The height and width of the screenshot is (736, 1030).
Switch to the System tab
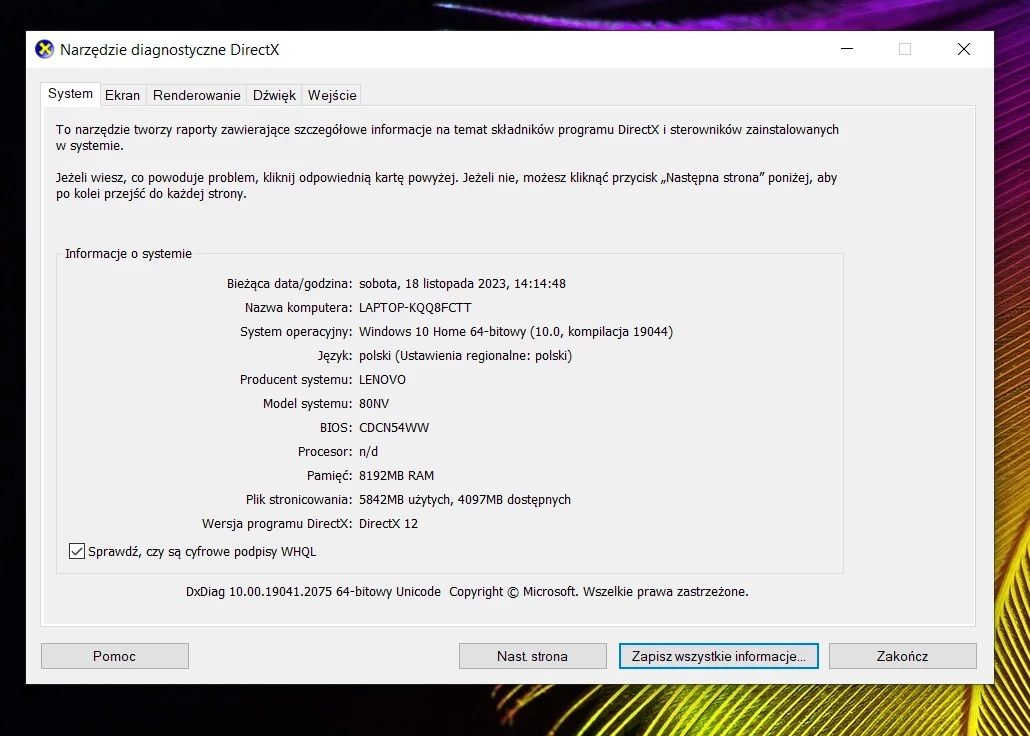coord(70,94)
